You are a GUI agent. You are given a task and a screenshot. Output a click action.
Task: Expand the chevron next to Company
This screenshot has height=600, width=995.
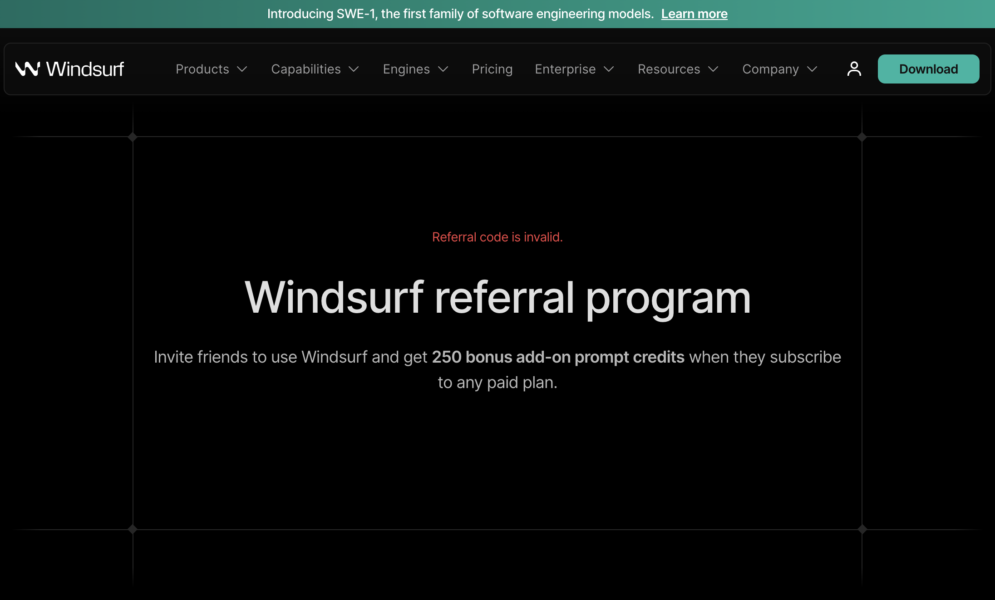812,69
